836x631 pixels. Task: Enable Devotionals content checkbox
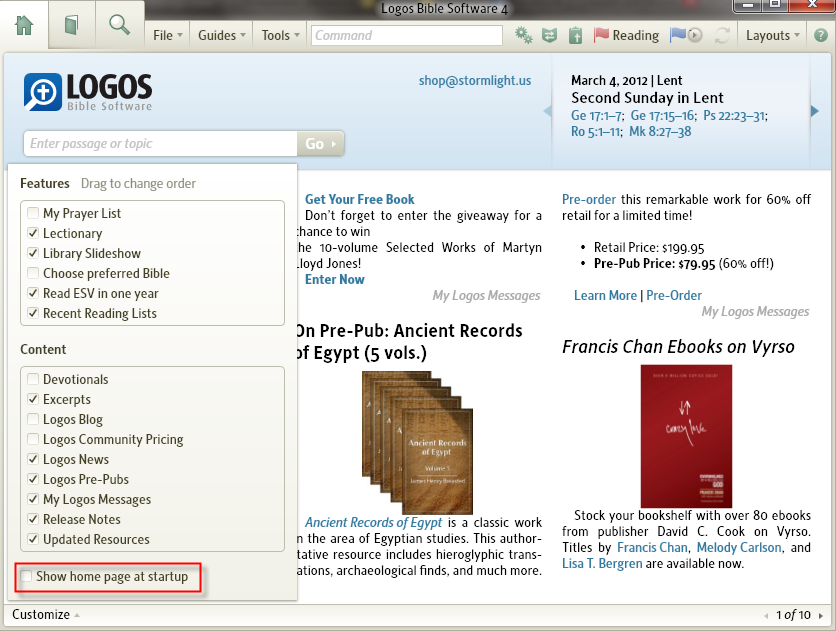(x=33, y=379)
